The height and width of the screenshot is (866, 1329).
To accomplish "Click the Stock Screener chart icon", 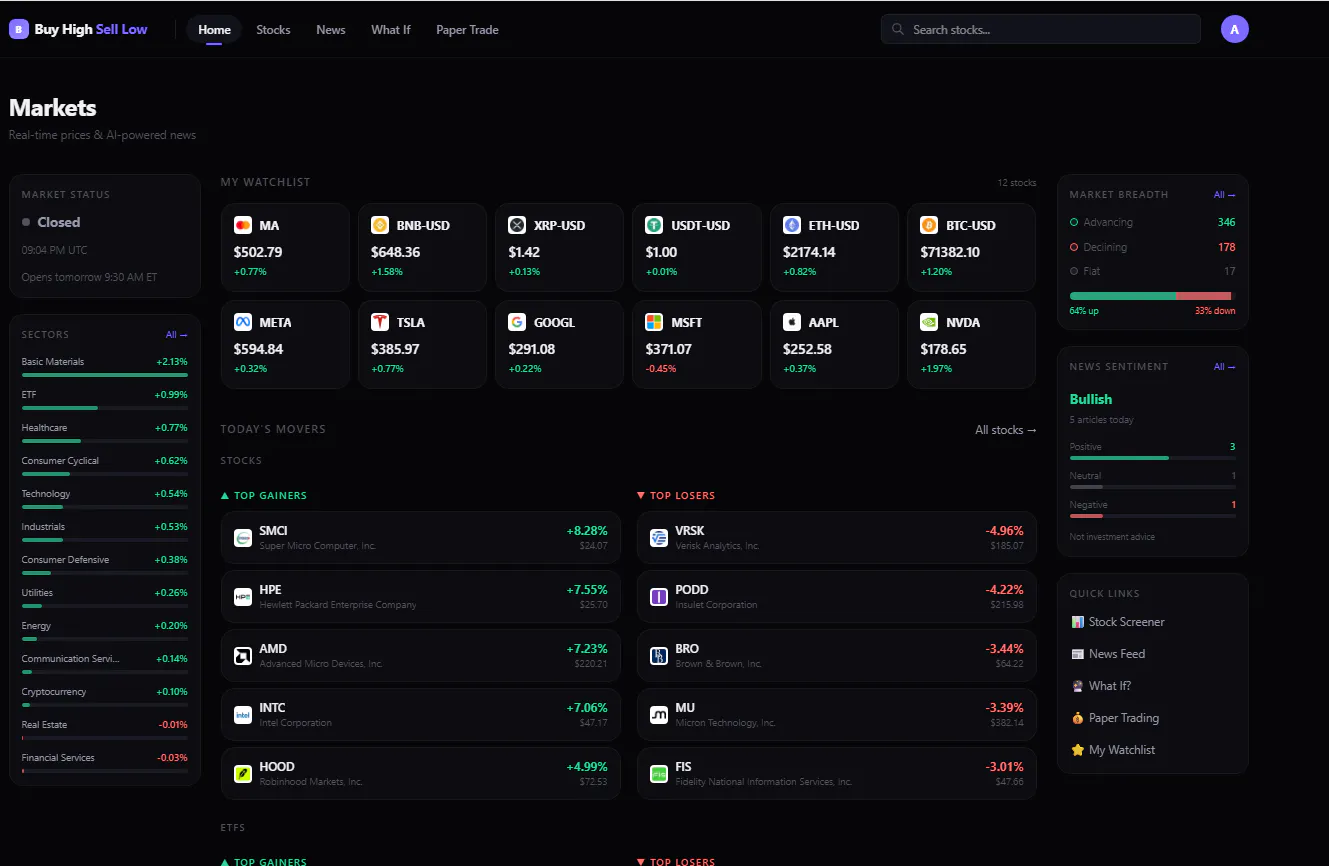I will (1077, 622).
